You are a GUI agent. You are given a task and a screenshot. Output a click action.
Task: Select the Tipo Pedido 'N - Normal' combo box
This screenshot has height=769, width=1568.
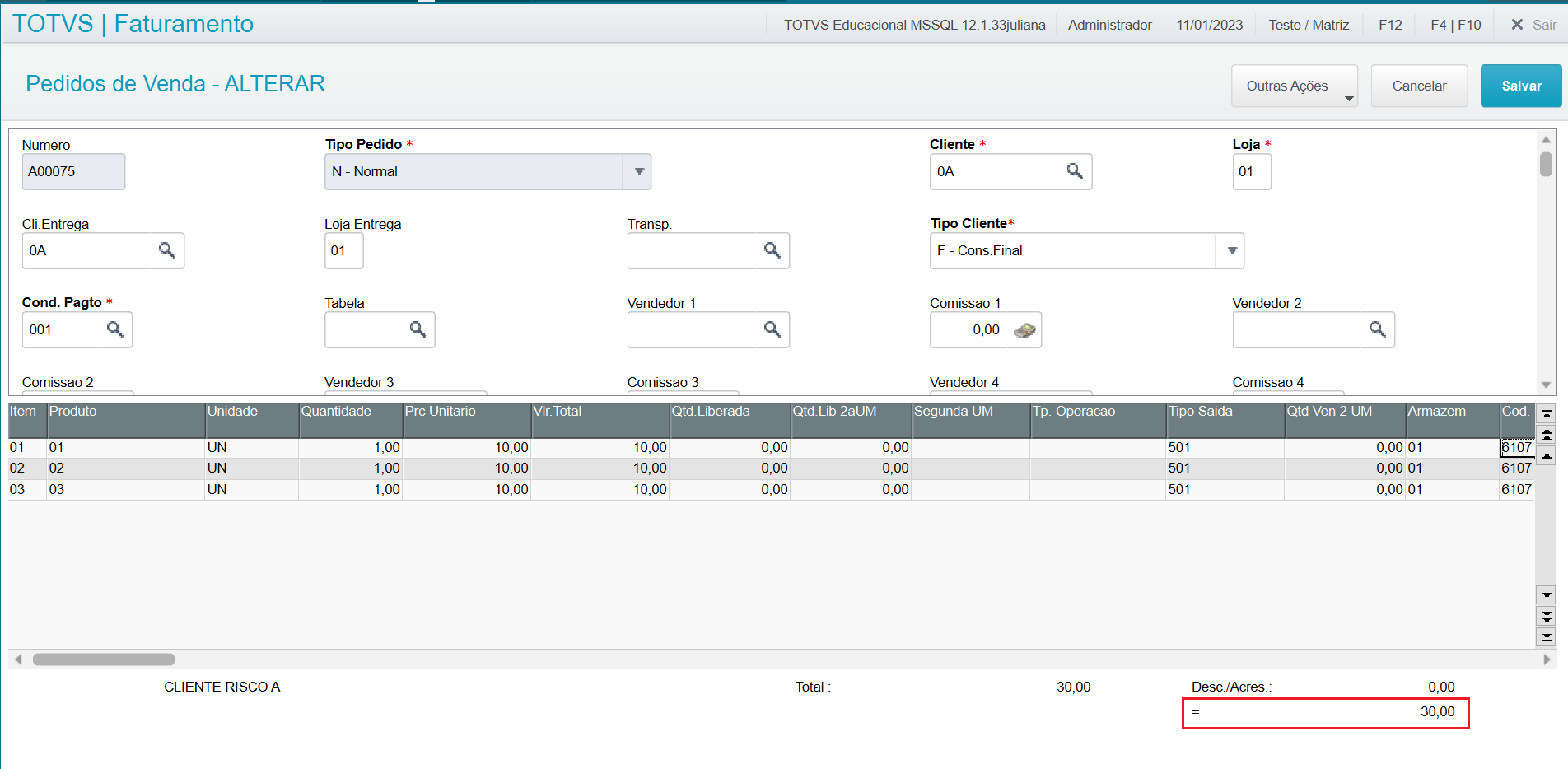click(x=488, y=171)
